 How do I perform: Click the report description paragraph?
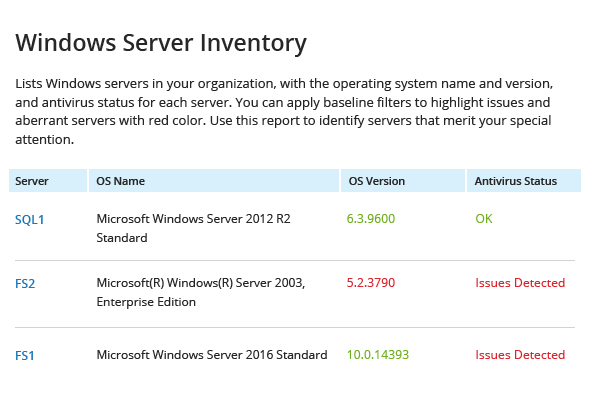[284, 111]
